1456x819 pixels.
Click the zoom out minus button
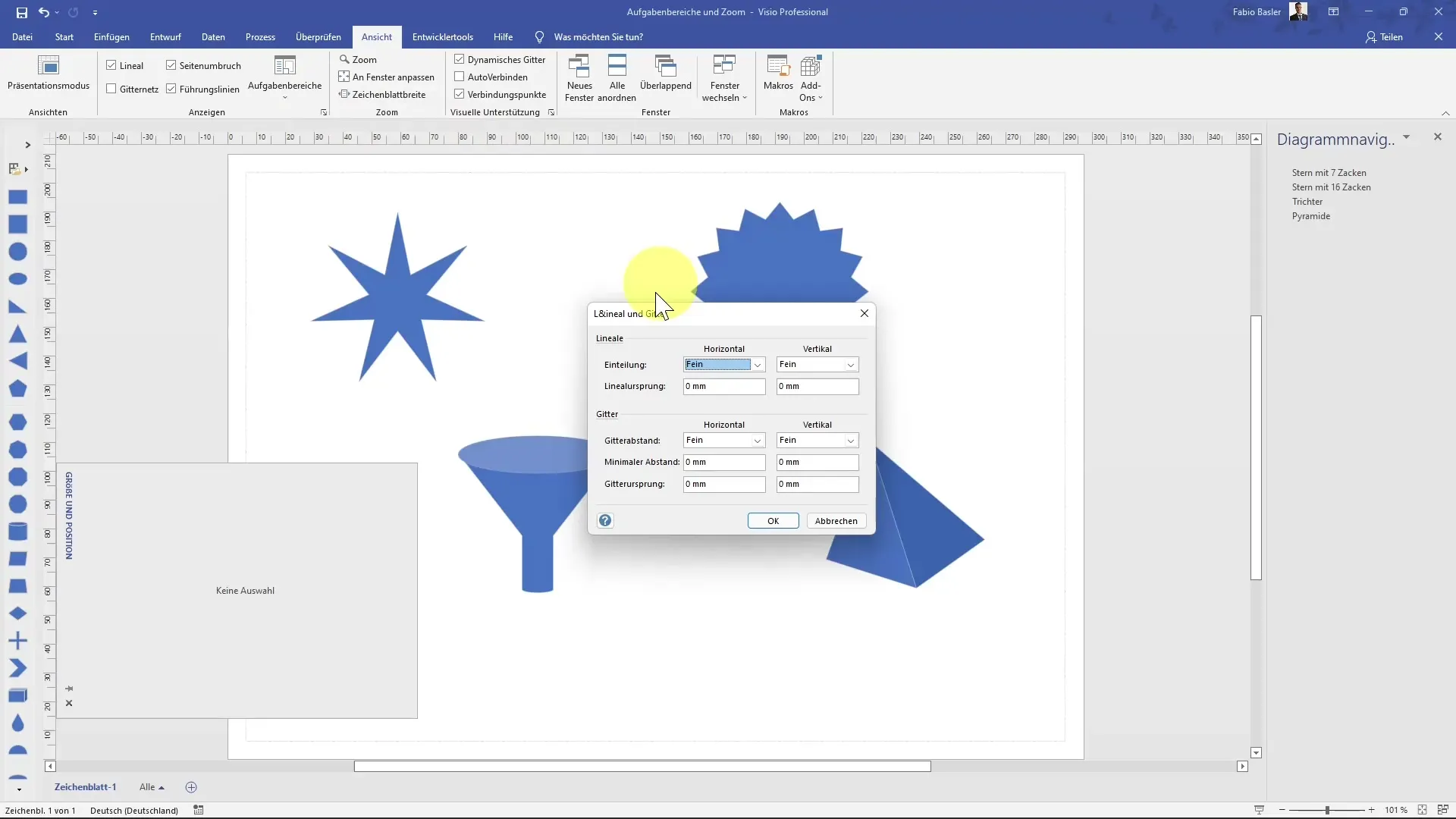(x=1282, y=810)
